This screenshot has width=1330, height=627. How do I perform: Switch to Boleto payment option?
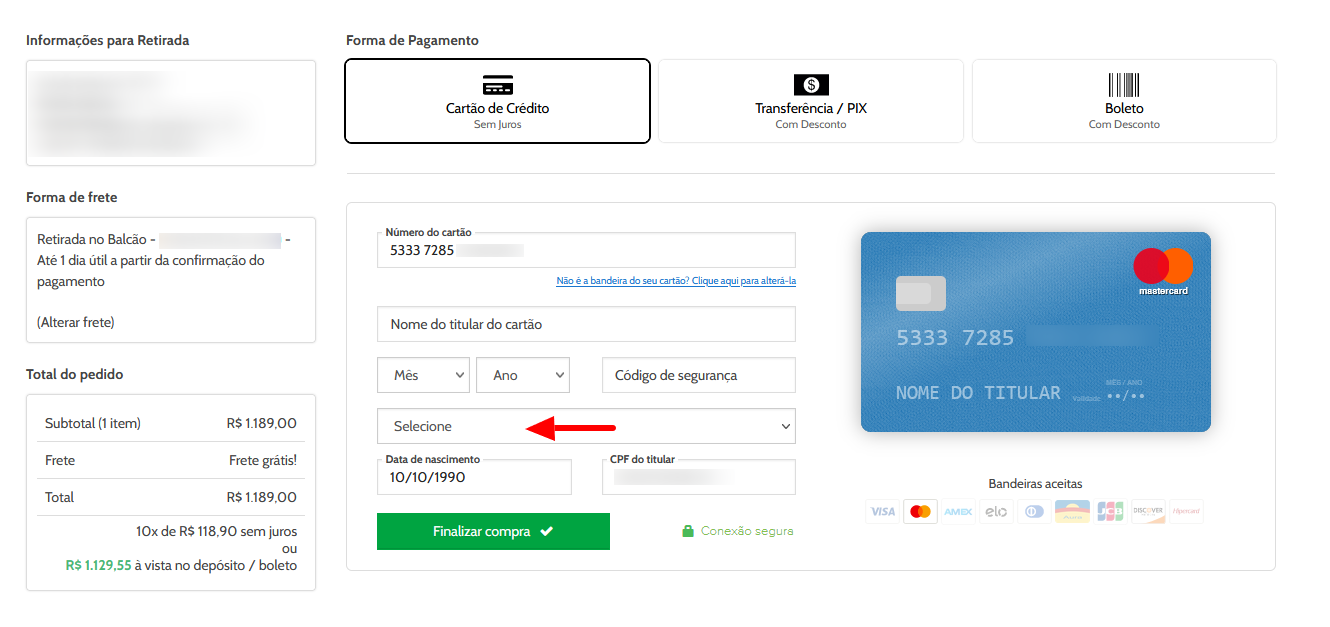1124,101
